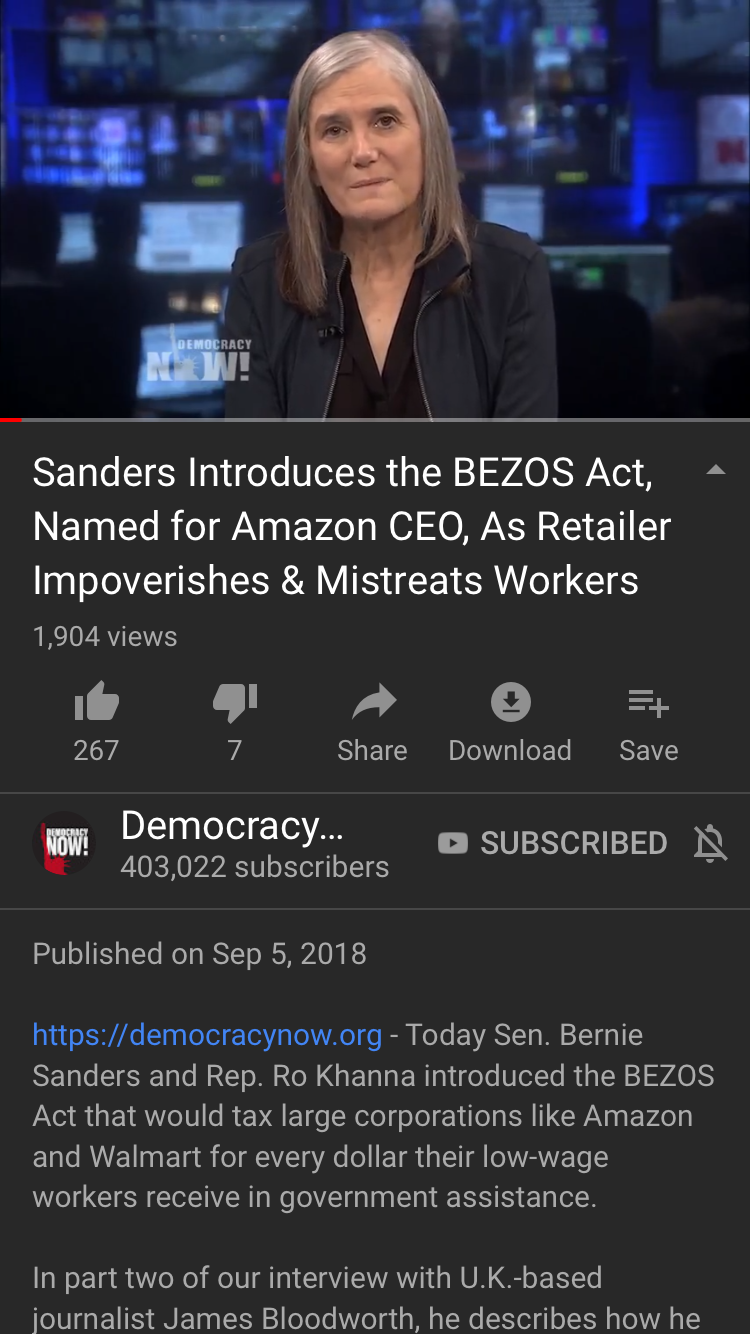This screenshot has width=750, height=1334.
Task: Tap the 7 dislikes count
Action: coord(235,750)
